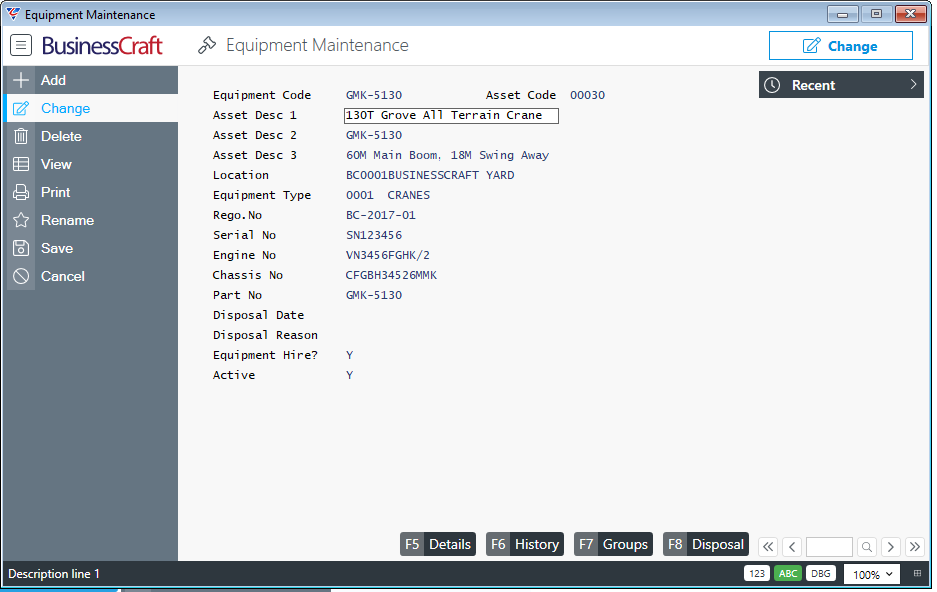937x592 pixels.
Task: Click the Delete trash can icon
Action: 21,136
